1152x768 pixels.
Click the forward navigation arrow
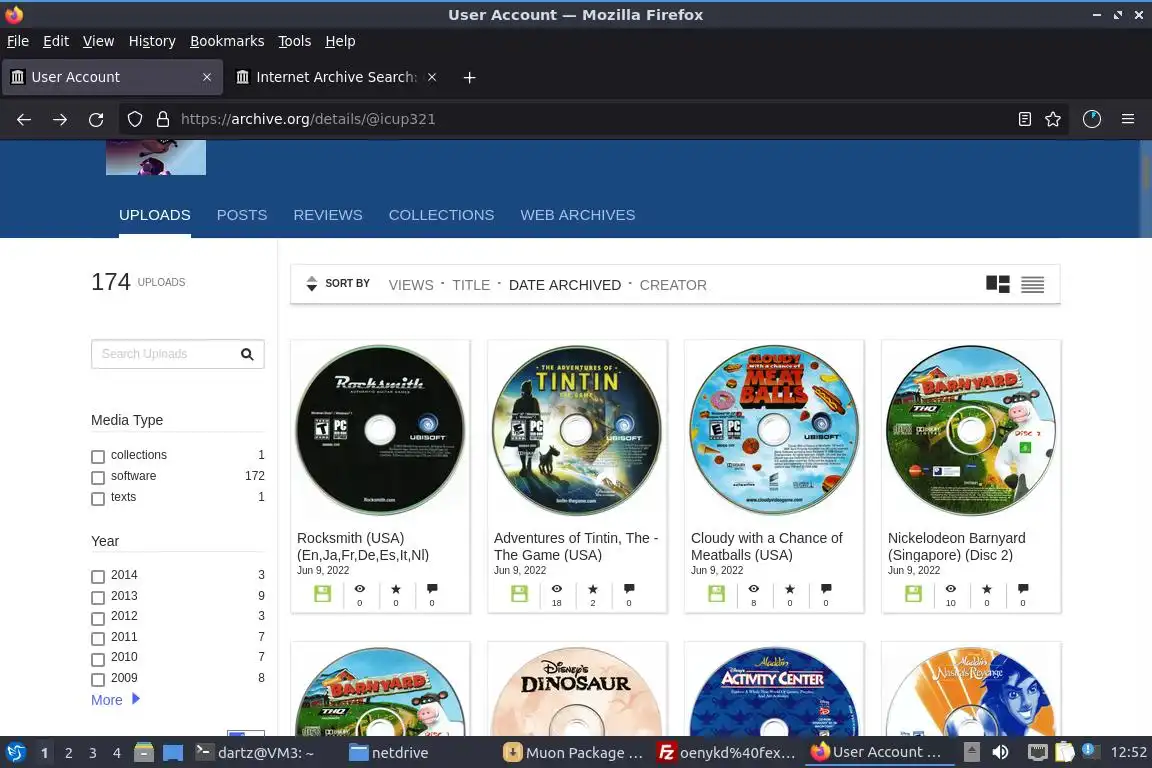click(60, 119)
